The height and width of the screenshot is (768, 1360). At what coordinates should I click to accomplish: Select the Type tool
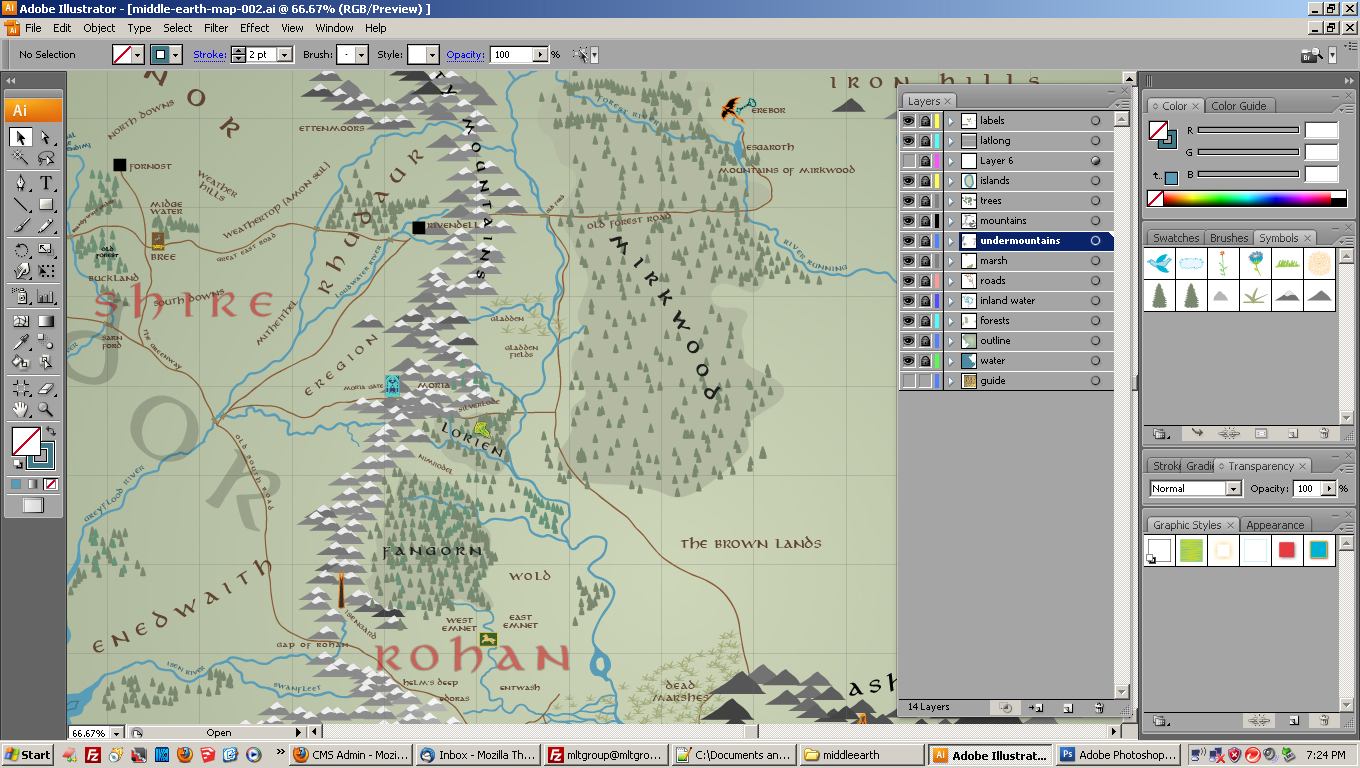click(45, 181)
